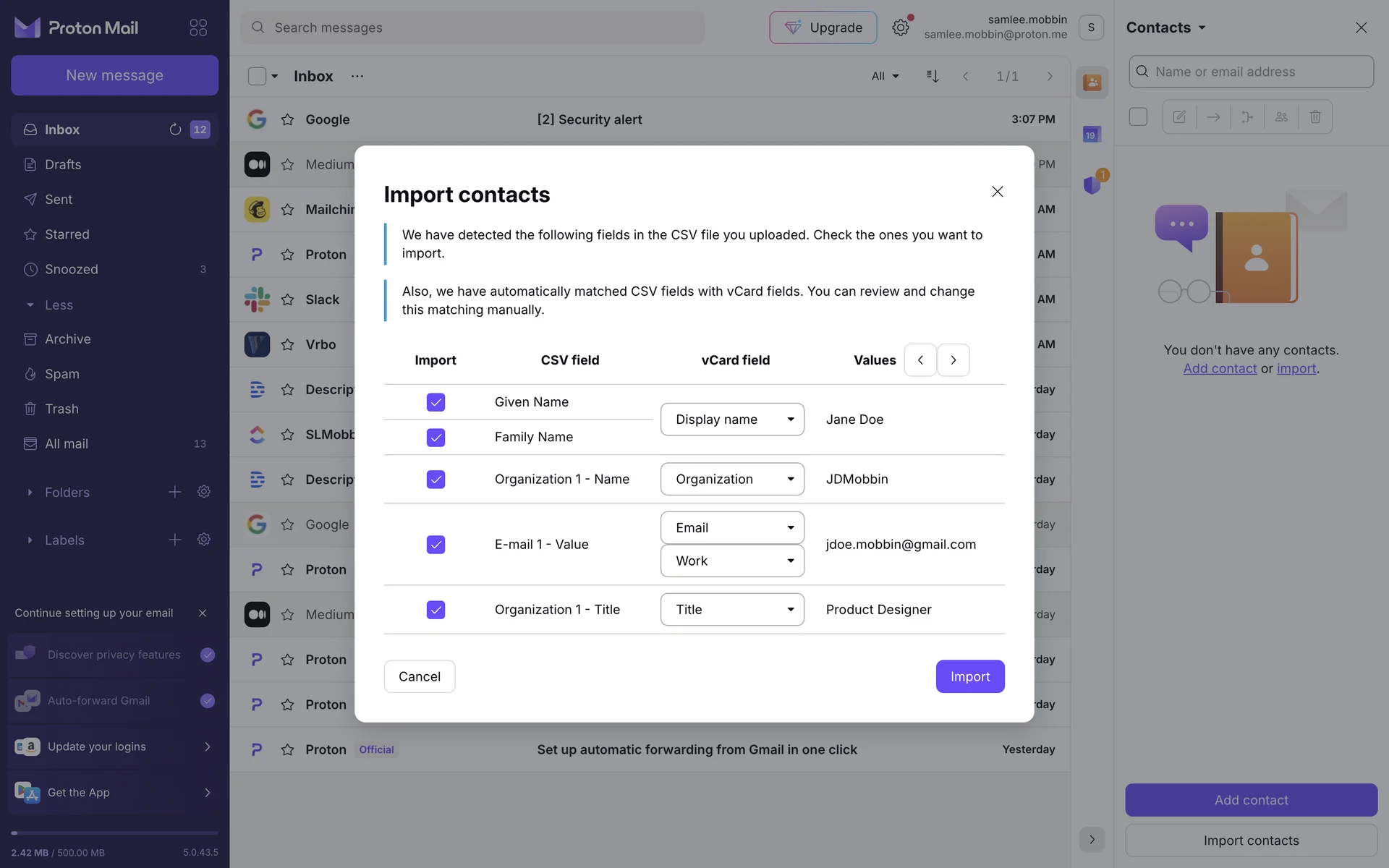
Task: Go to the Archive folder
Action: pyautogui.click(x=67, y=339)
